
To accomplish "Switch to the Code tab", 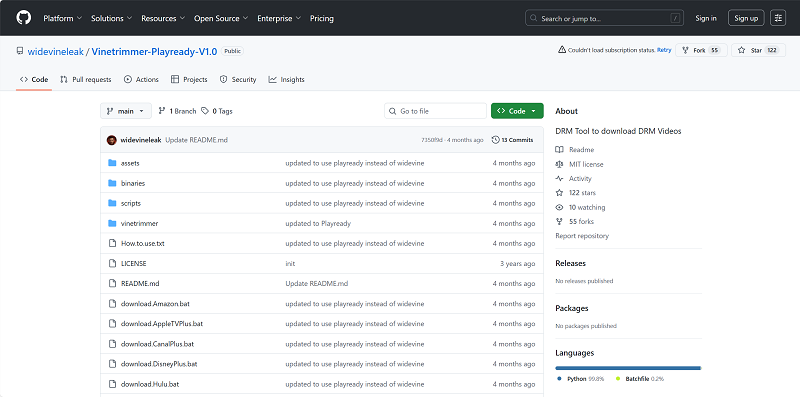I will (x=34, y=80).
